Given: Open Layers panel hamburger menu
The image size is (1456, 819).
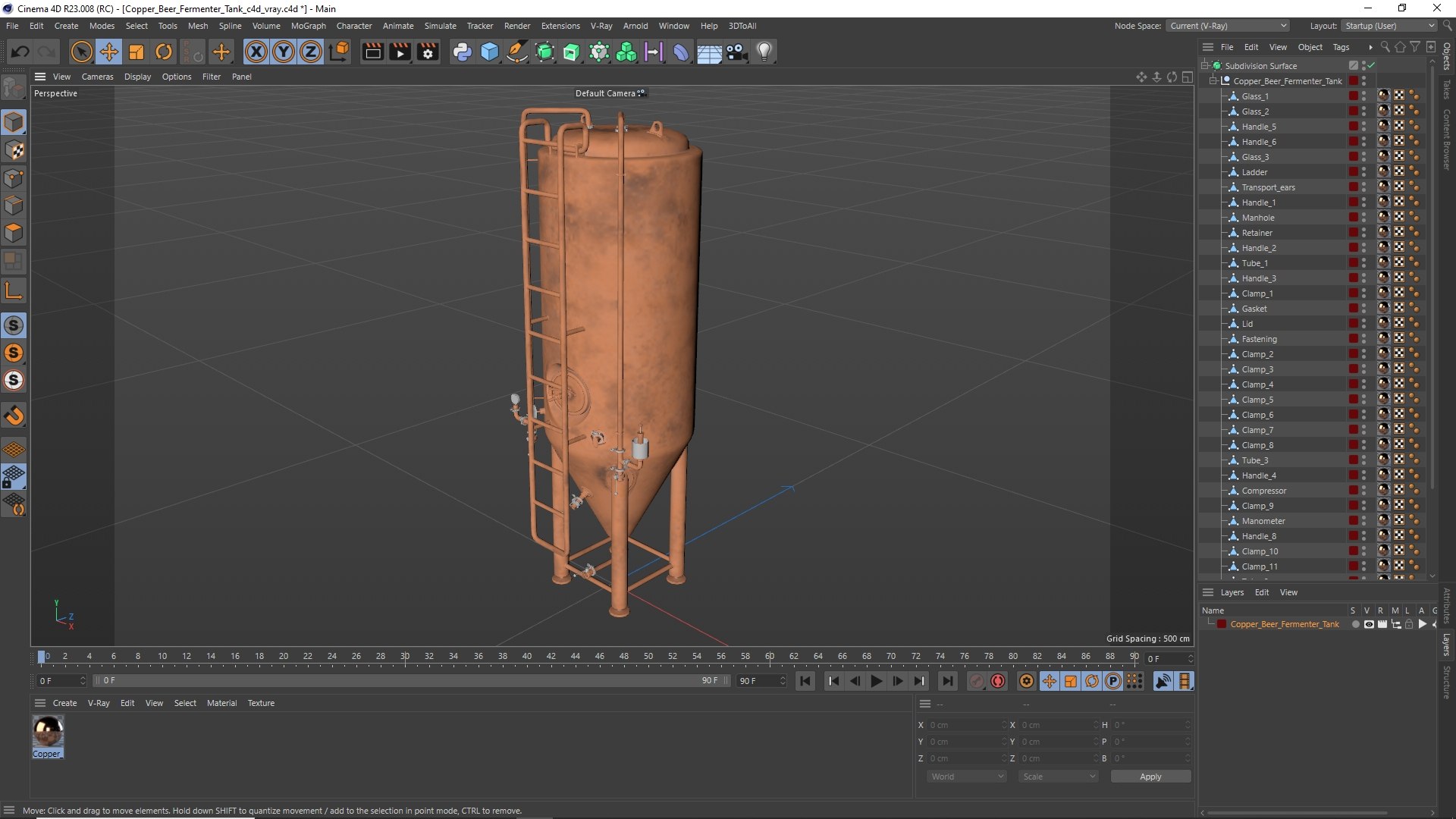Looking at the screenshot, I should [1208, 592].
